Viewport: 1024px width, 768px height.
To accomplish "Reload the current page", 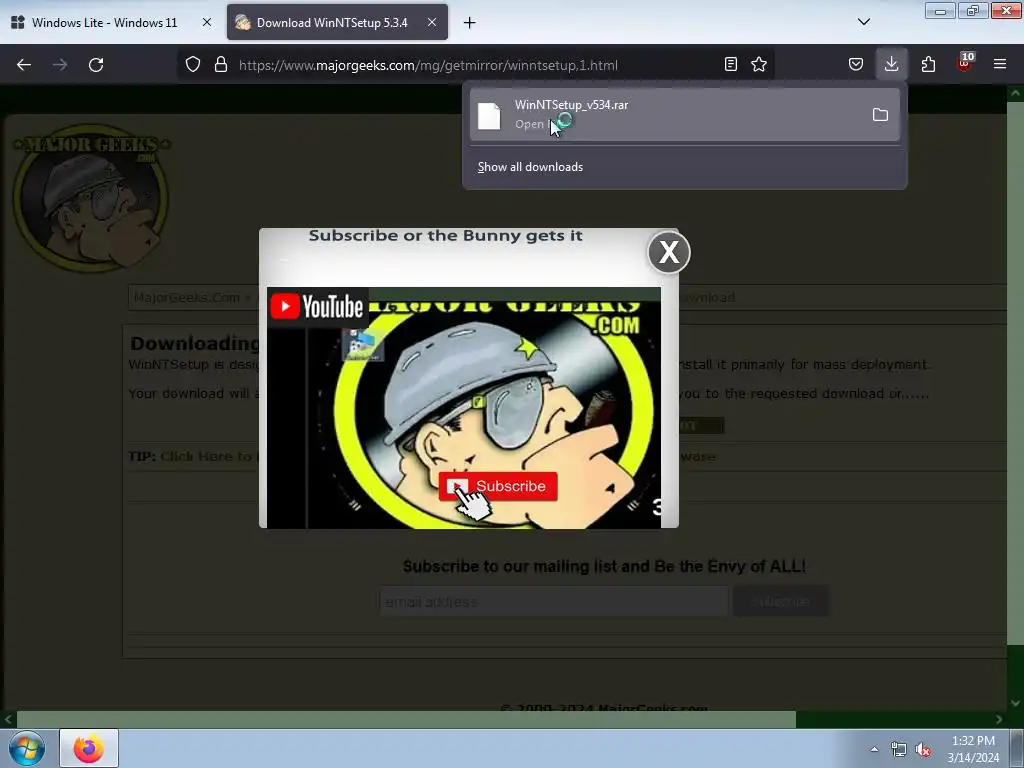I will coord(96,65).
